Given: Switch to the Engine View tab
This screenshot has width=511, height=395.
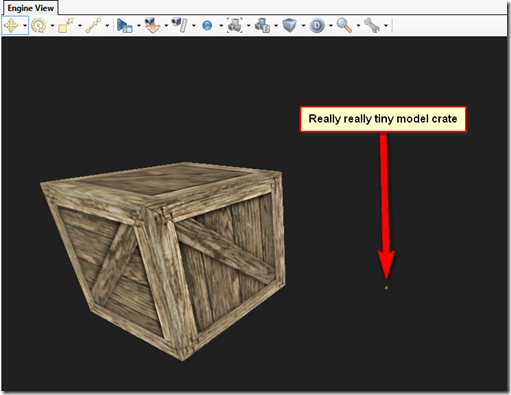Looking at the screenshot, I should coord(30,8).
